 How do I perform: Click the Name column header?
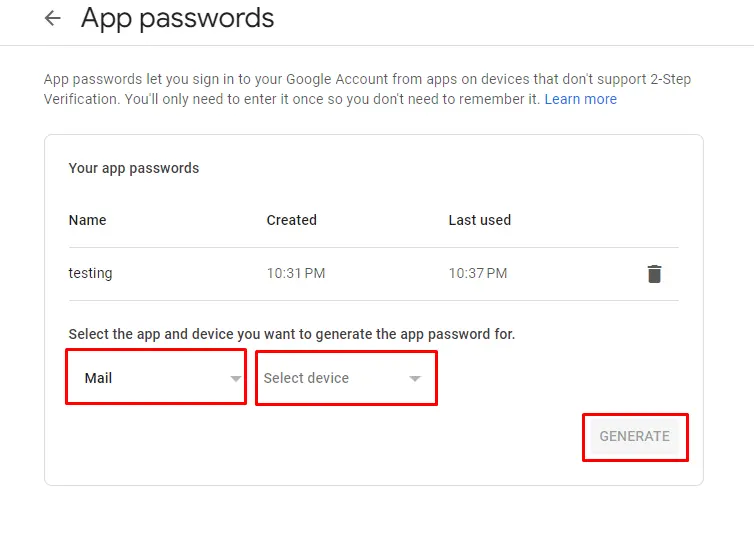[x=87, y=220]
